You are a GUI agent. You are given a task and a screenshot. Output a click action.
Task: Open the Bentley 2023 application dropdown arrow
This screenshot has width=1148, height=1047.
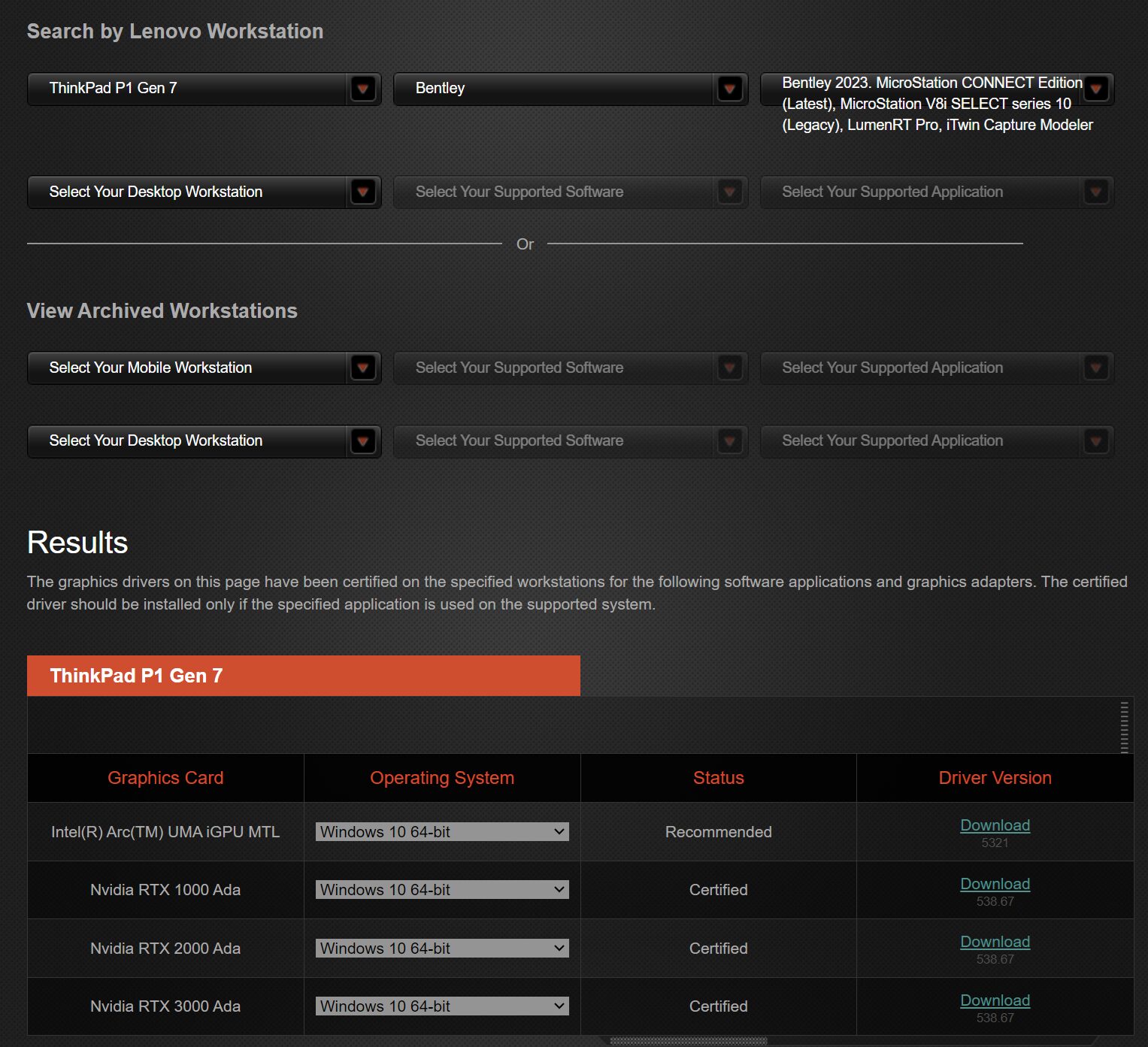1095,89
